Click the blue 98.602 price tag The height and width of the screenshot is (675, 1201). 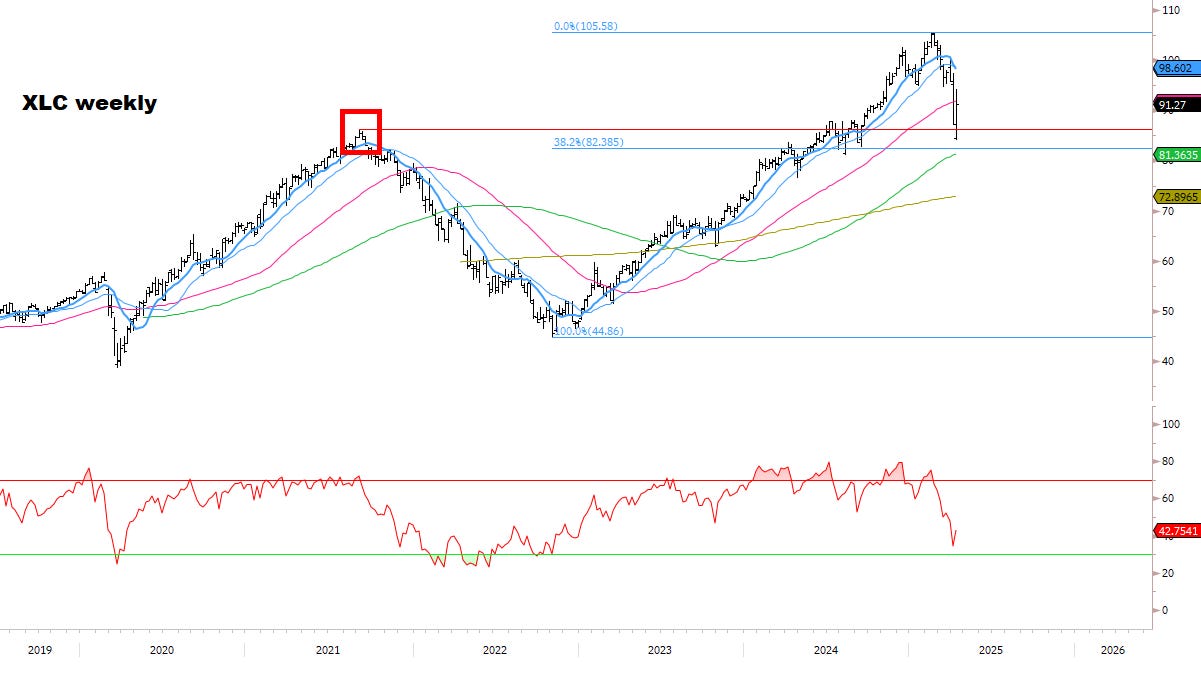[x=1175, y=69]
